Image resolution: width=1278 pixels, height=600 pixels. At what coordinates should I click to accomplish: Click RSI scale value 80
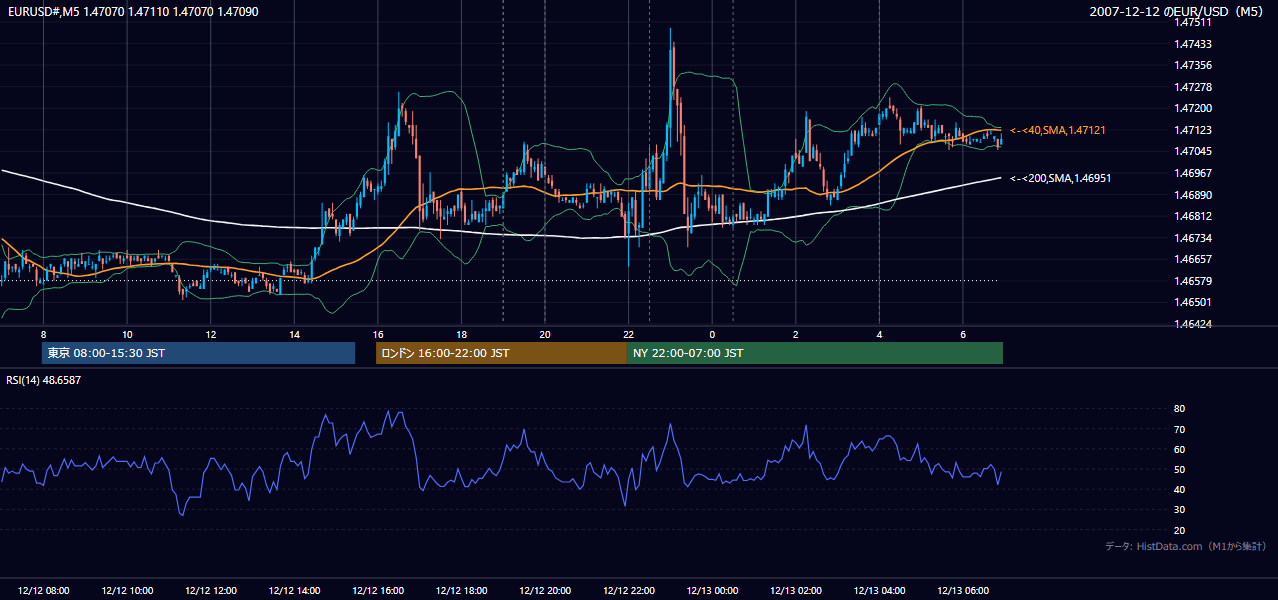click(1180, 409)
